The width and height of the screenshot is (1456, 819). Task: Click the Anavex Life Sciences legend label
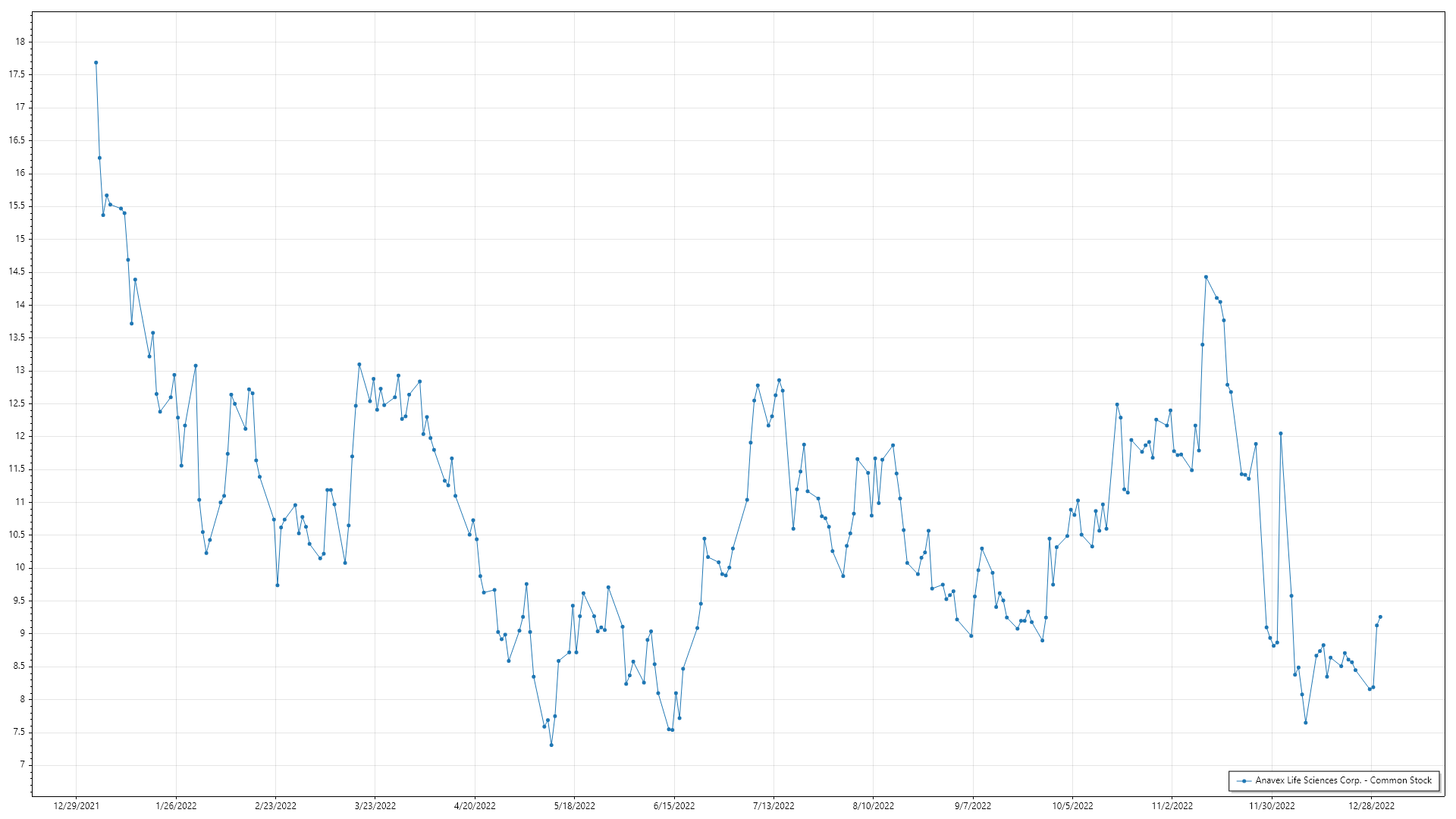click(1343, 780)
